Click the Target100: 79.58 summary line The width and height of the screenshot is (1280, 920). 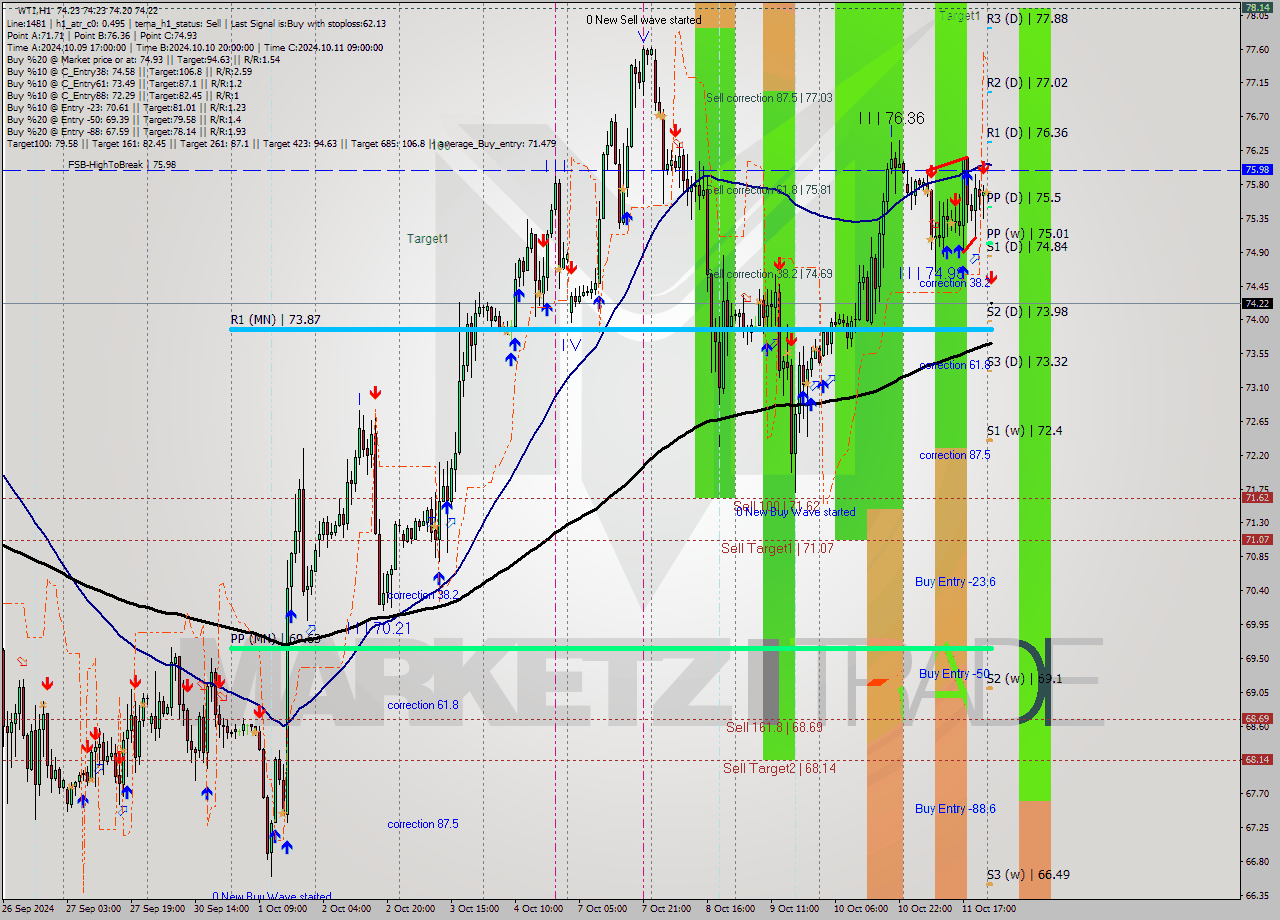[280, 144]
